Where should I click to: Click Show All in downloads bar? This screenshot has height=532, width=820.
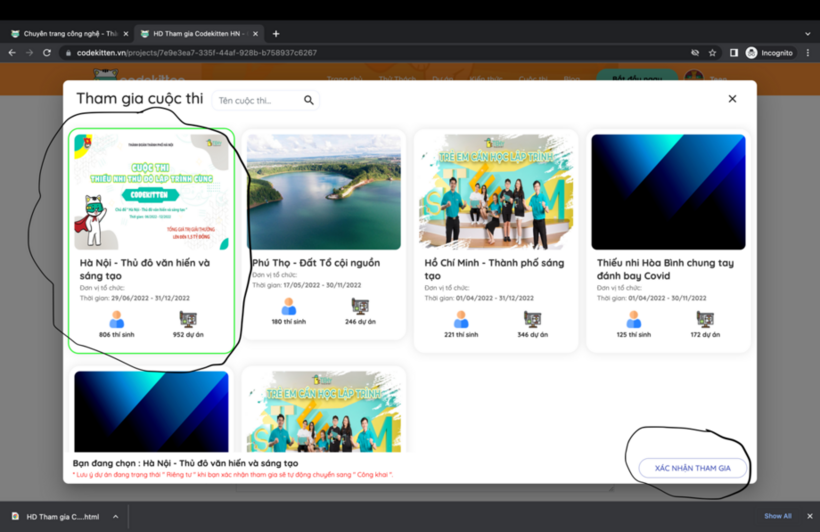(777, 517)
